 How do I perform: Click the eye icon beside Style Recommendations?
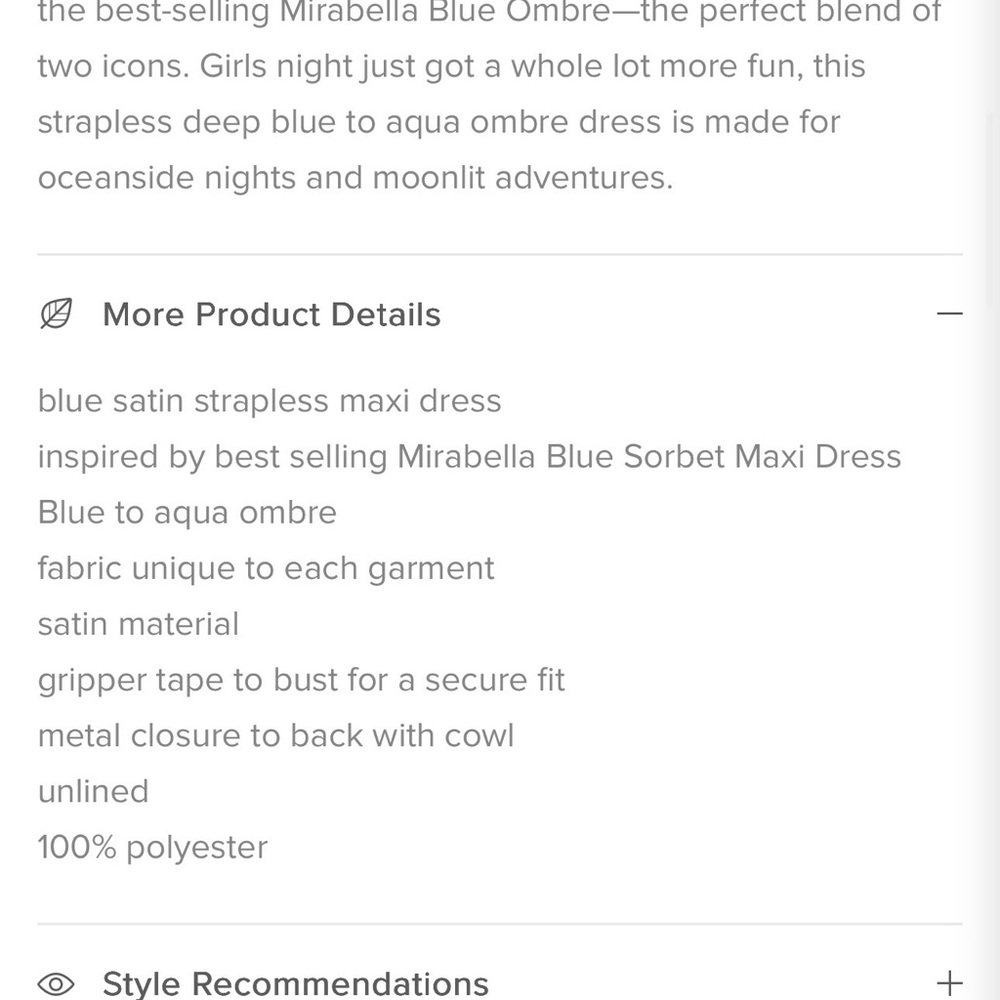(x=56, y=984)
